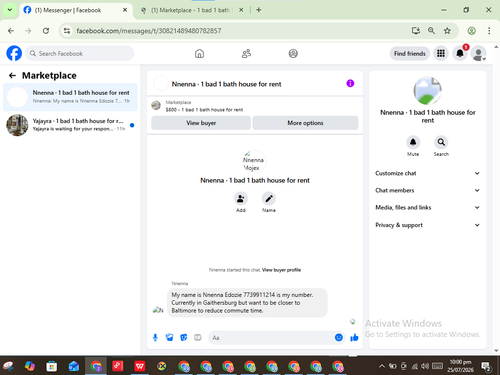The height and width of the screenshot is (375, 500).
Task: Choose a GIF in composer
Action: tap(198, 338)
